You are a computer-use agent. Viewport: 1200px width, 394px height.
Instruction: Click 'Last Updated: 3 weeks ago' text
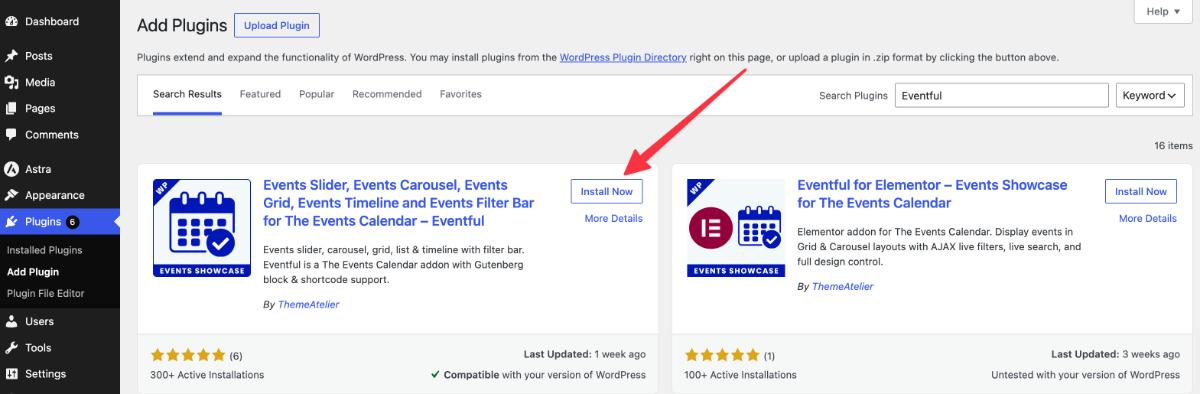click(x=1115, y=354)
